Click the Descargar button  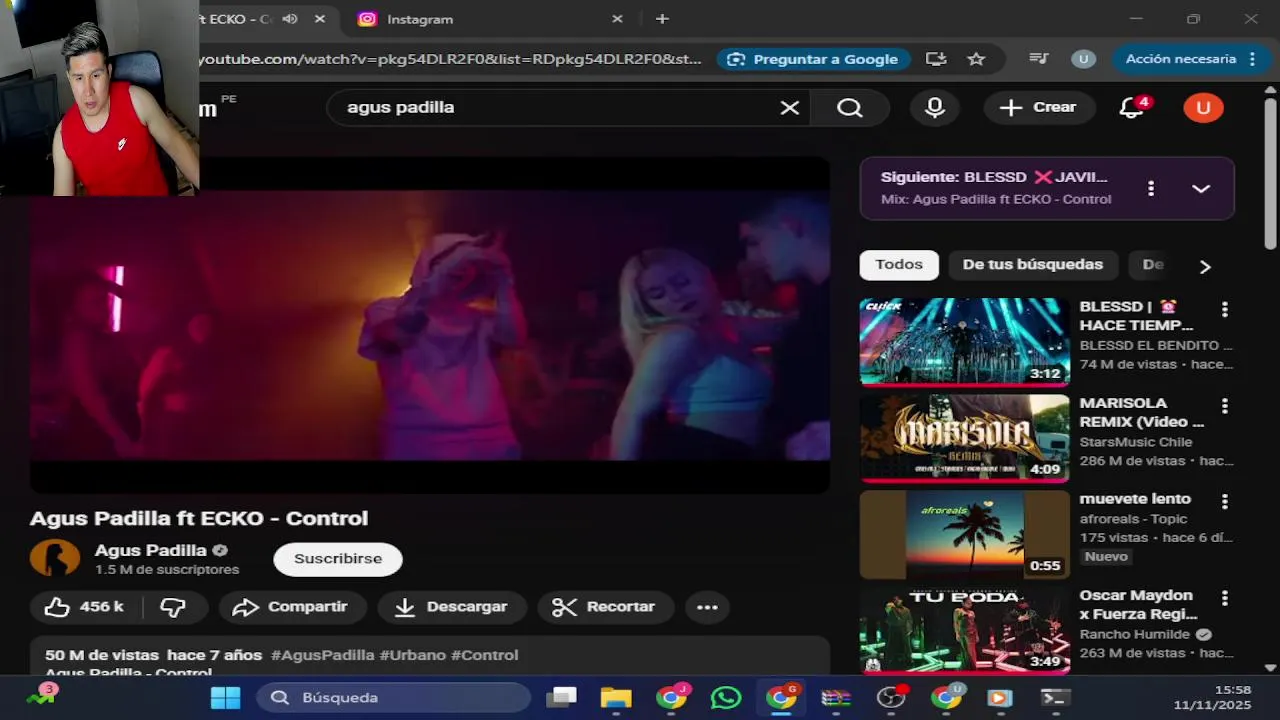[452, 607]
